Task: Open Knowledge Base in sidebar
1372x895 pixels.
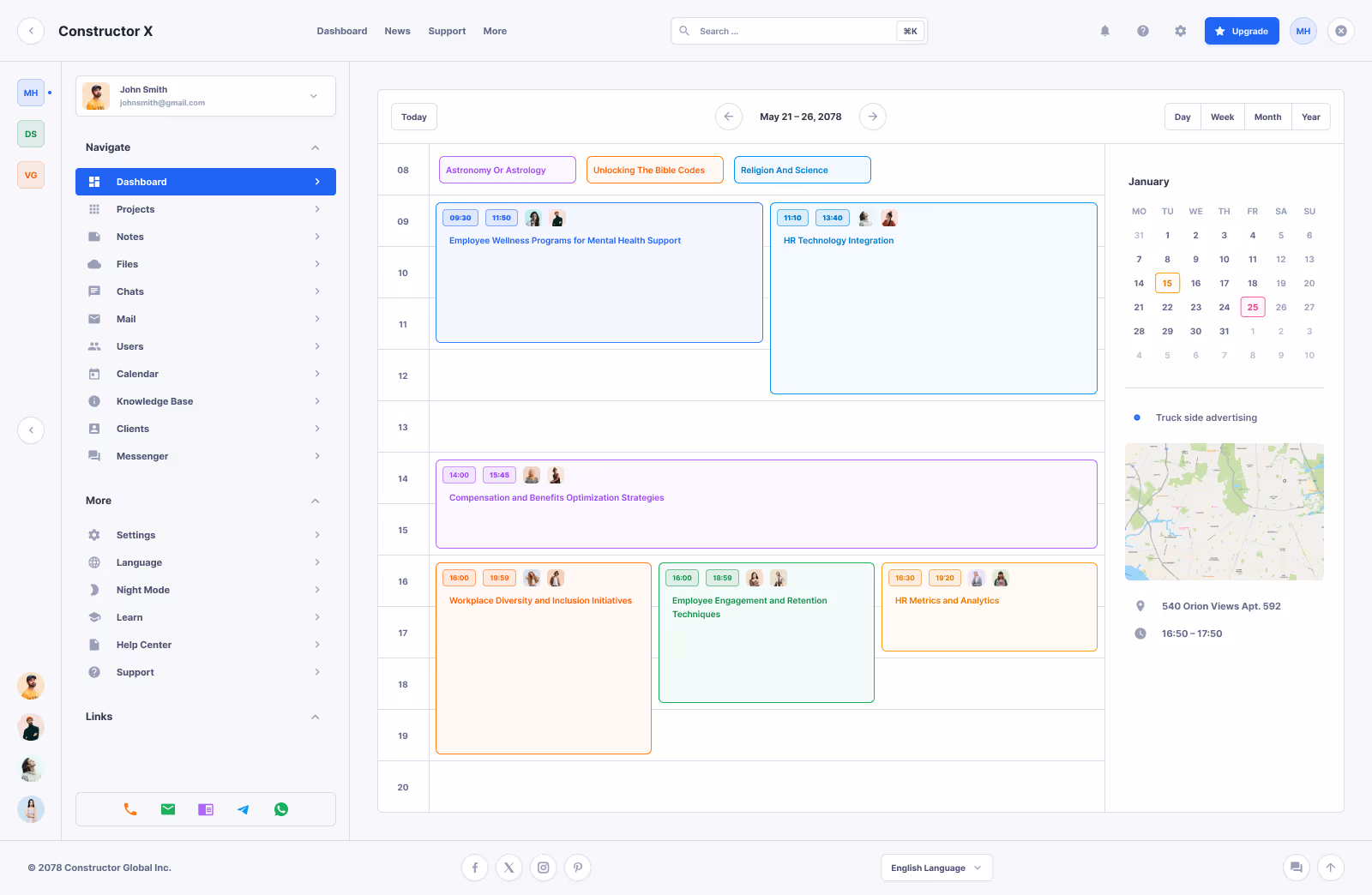Action: pos(206,401)
